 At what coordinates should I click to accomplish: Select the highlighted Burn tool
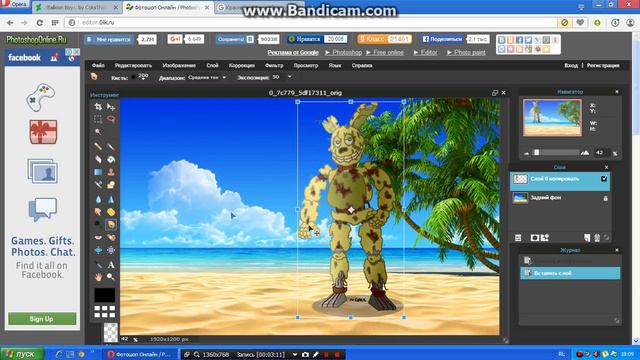111,224
